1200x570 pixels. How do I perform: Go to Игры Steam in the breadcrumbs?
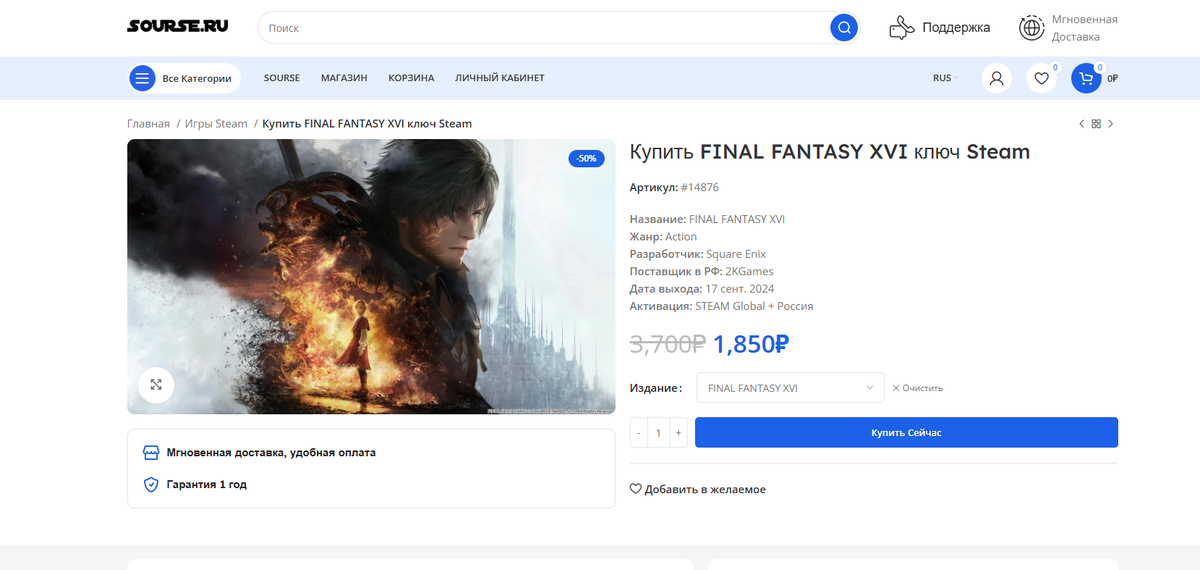point(217,124)
